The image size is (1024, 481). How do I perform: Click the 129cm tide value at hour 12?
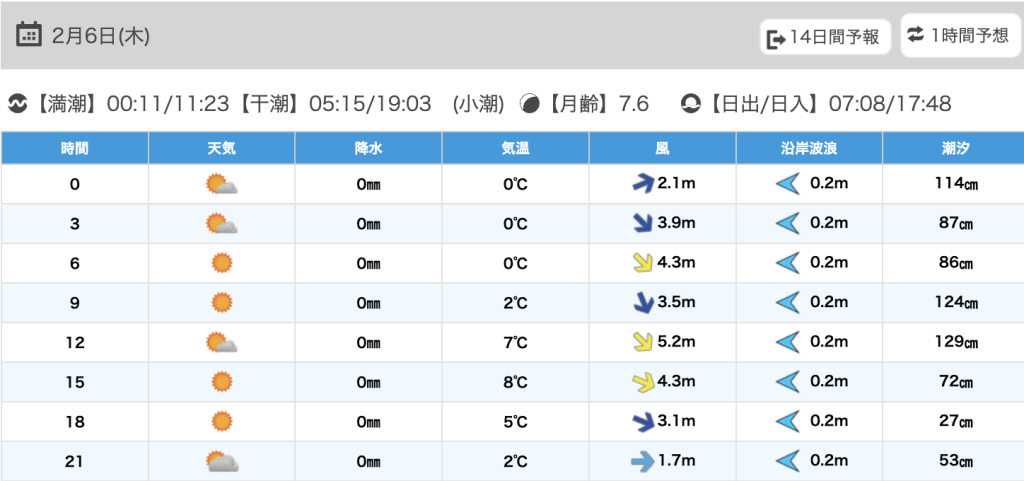point(955,342)
